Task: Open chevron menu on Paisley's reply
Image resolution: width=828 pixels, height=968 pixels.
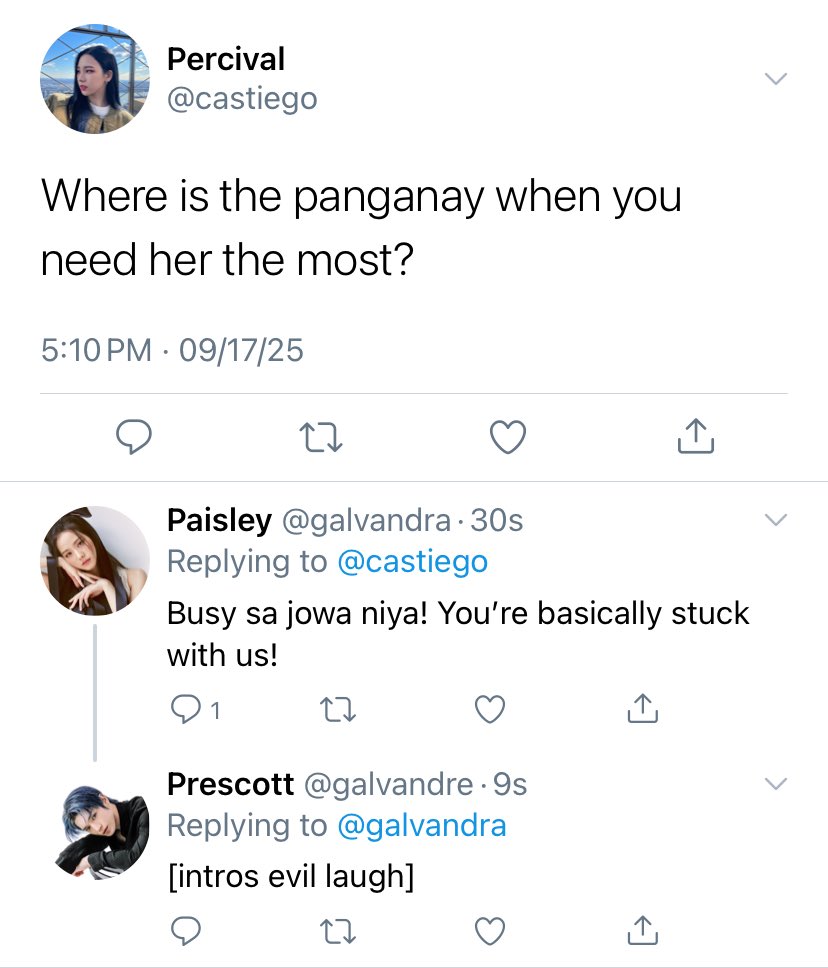Action: (x=776, y=519)
